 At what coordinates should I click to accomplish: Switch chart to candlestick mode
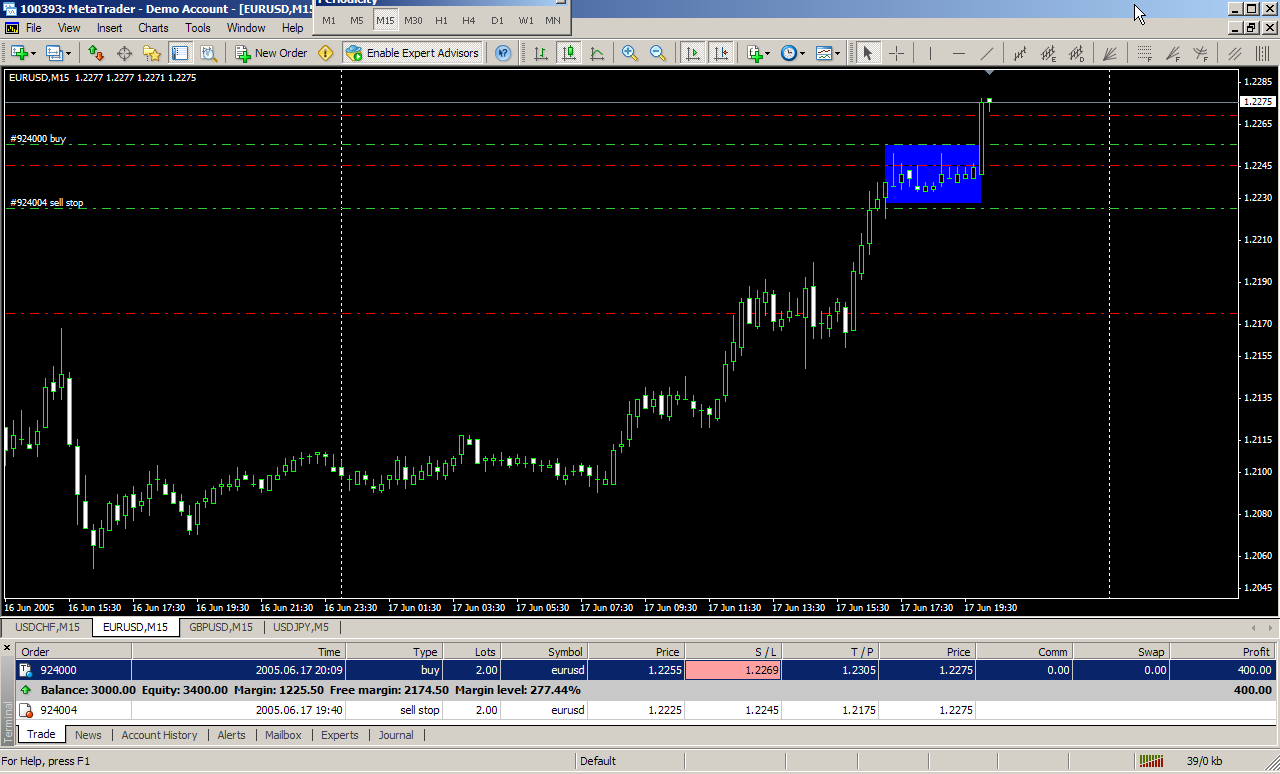pos(569,53)
